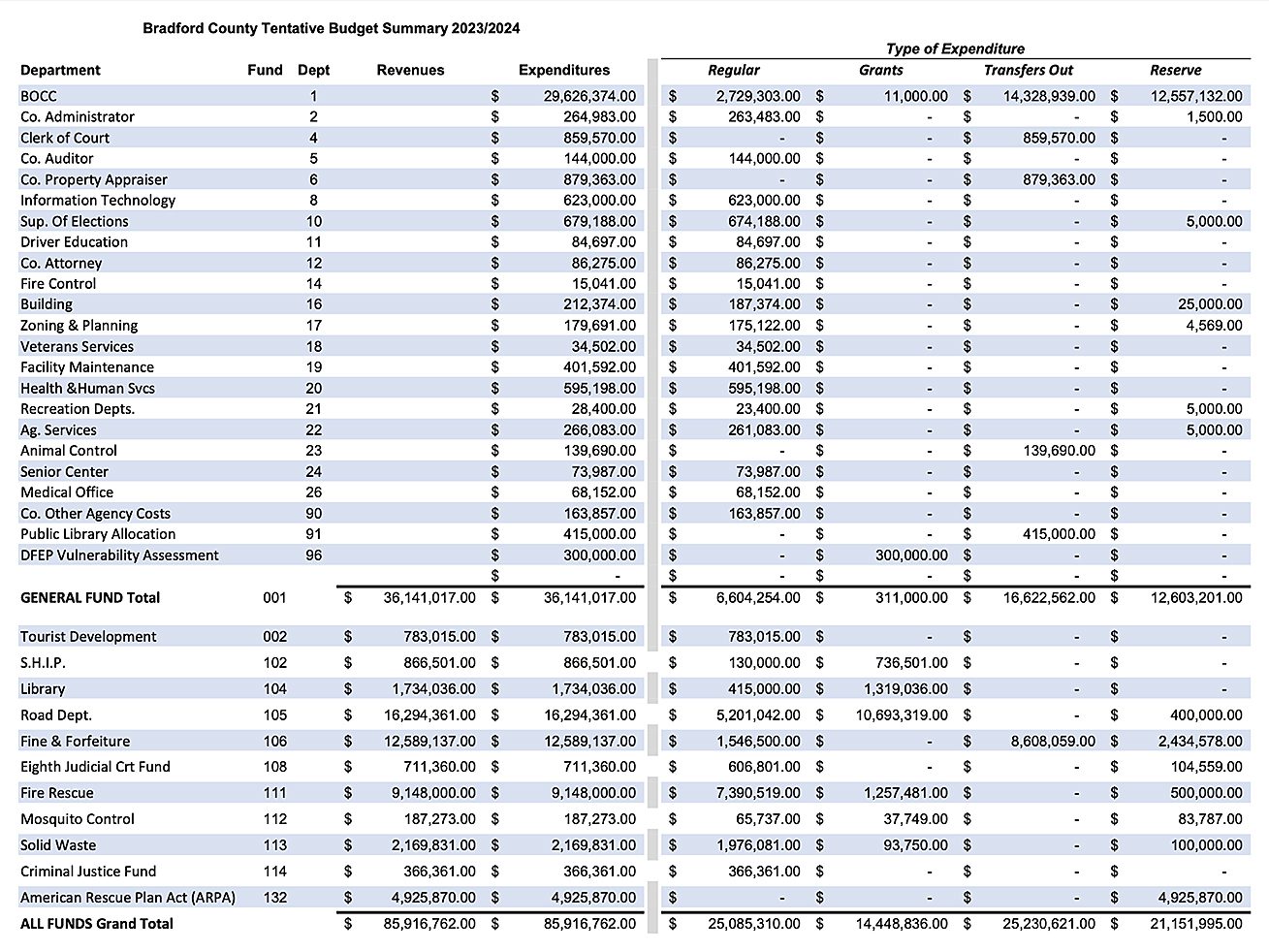The width and height of the screenshot is (1269, 952).
Task: Select the GENERAL FUND Total label
Action: (90, 598)
